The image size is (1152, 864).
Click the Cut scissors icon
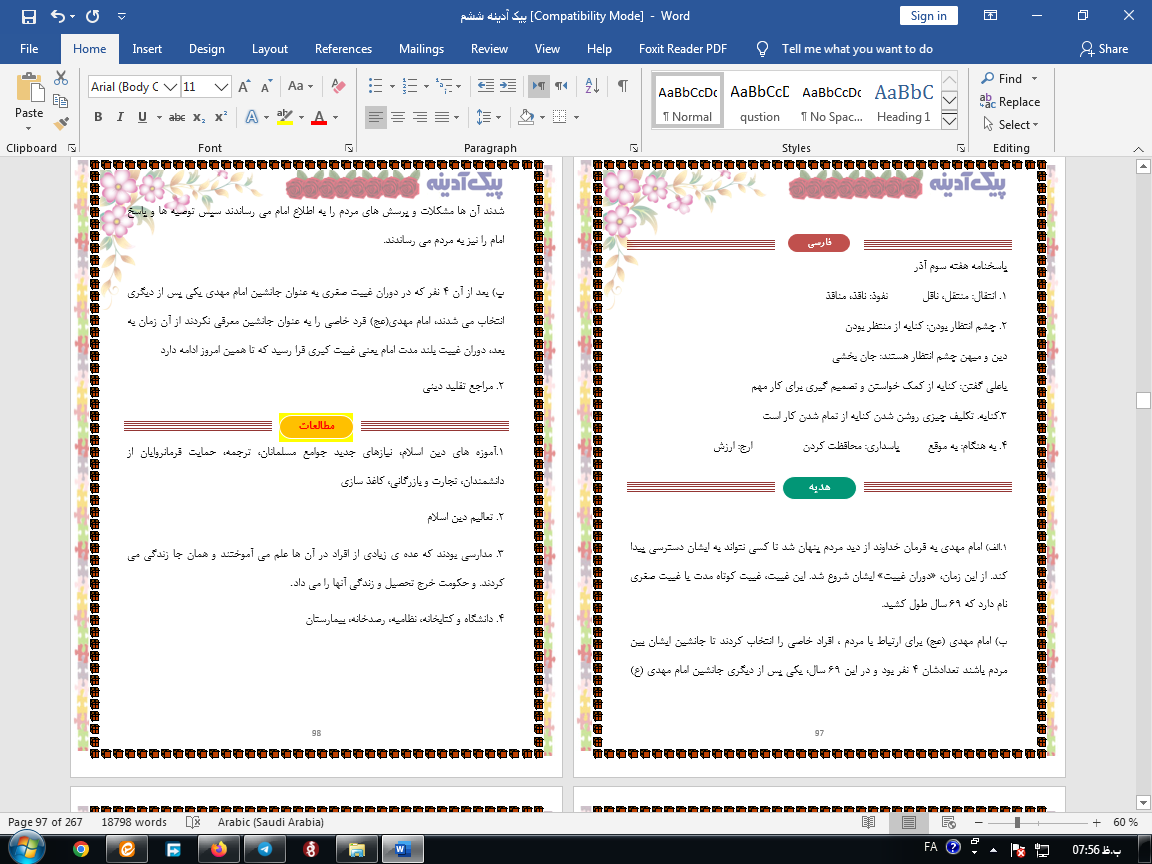[61, 78]
